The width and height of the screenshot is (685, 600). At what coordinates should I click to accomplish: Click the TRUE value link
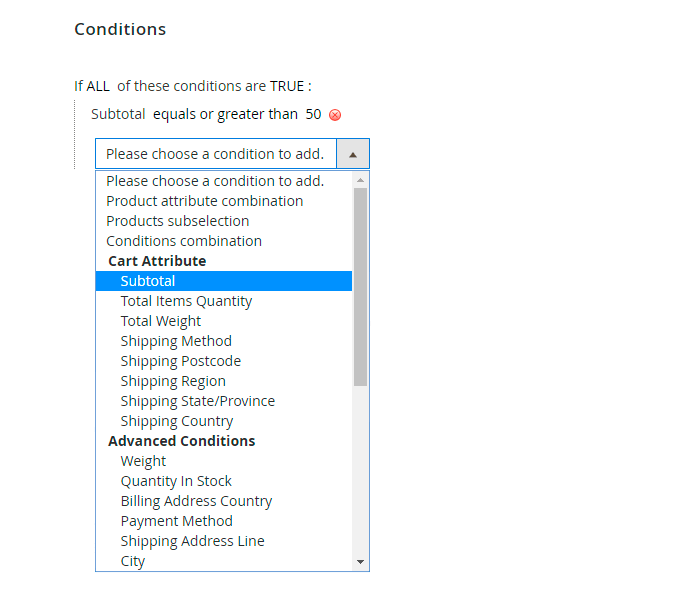tap(287, 86)
